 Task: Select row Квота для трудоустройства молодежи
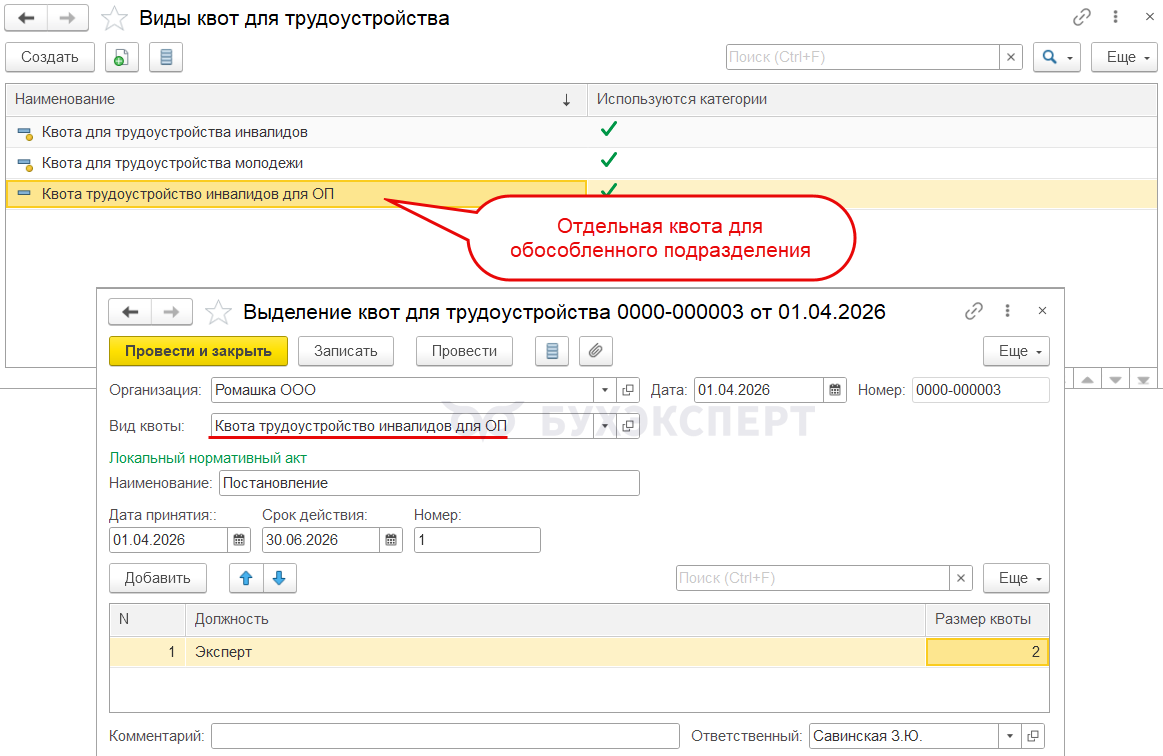click(x=582, y=163)
